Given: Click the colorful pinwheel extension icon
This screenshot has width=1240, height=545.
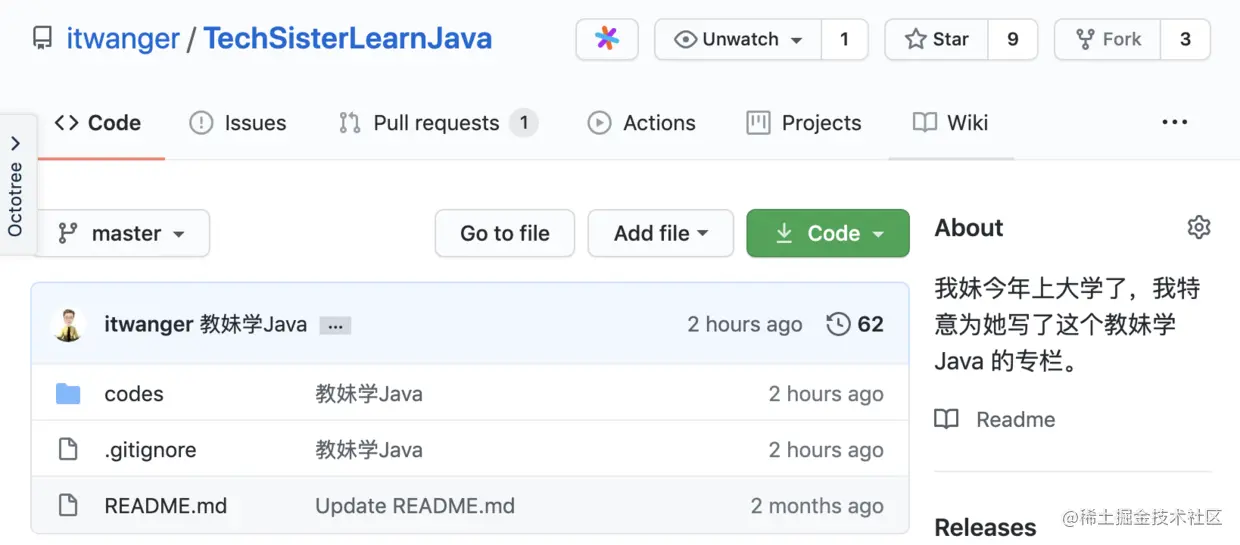Looking at the screenshot, I should click(x=607, y=39).
